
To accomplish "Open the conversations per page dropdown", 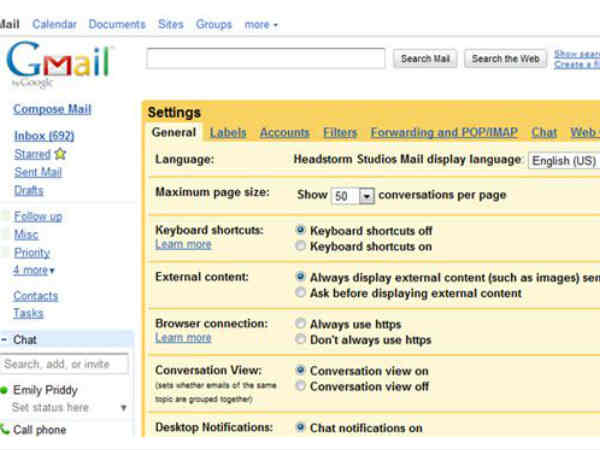I will coord(352,196).
